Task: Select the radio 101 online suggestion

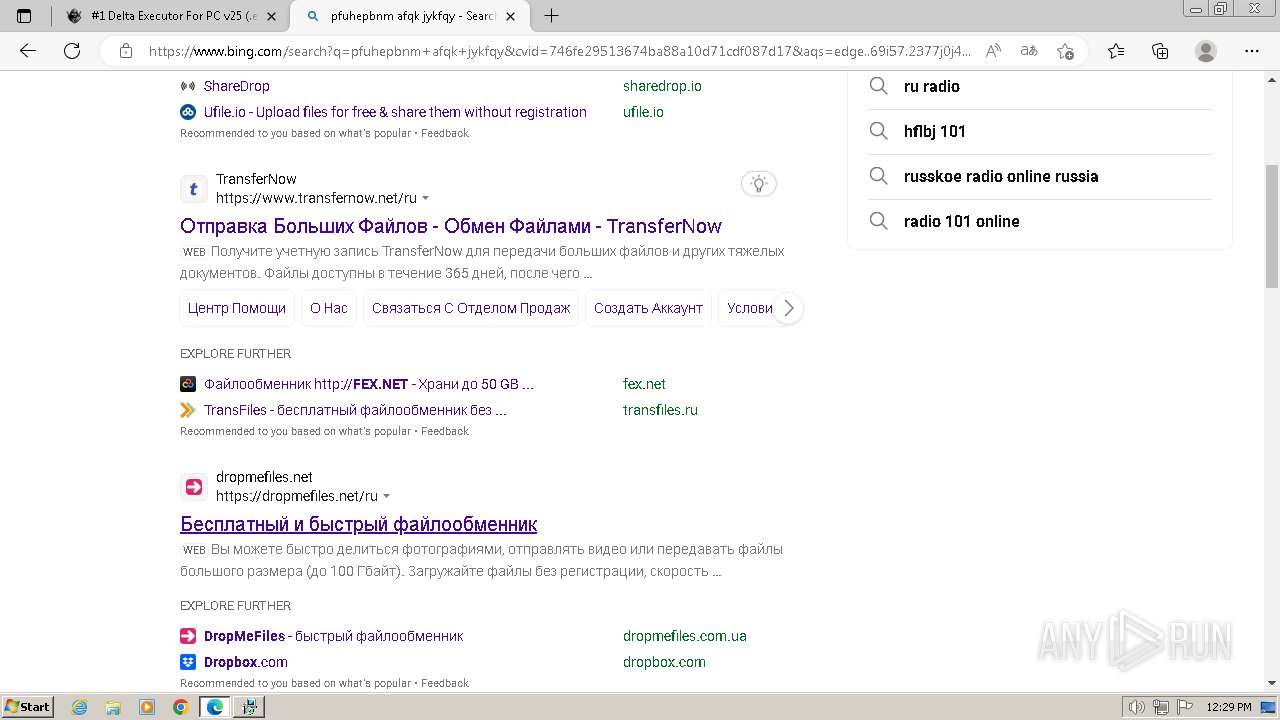Action: pyautogui.click(x=1040, y=221)
